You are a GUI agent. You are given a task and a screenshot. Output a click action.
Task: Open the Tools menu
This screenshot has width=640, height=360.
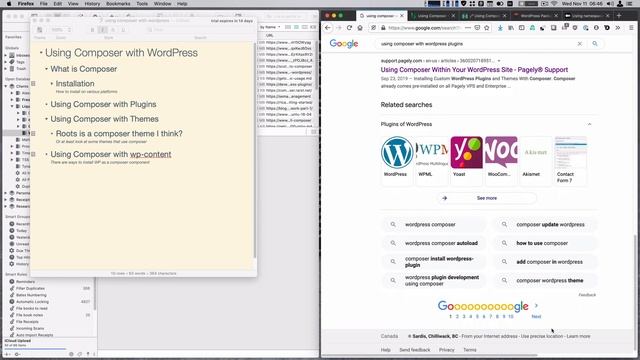(142, 4)
